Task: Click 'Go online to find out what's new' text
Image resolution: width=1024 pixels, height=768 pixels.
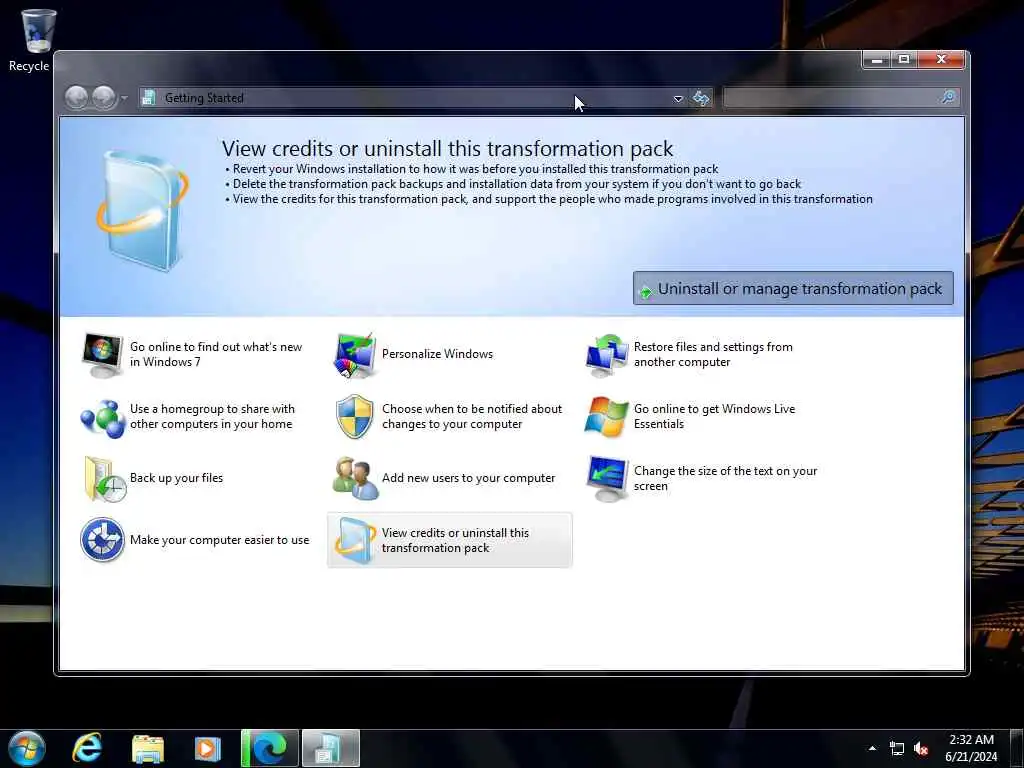Action: pos(216,354)
